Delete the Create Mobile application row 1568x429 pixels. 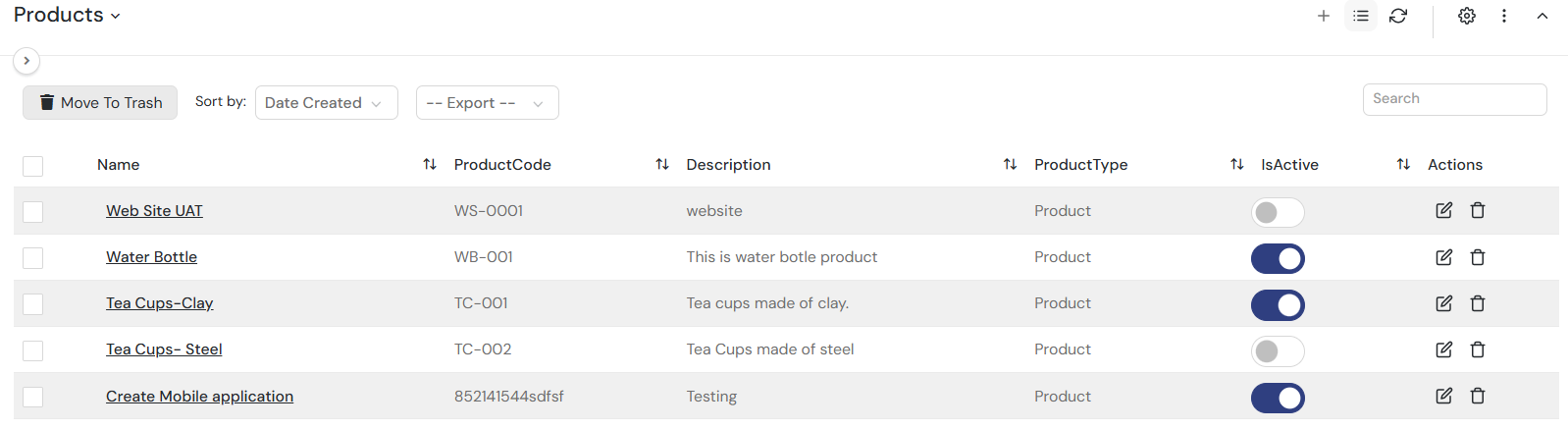pyautogui.click(x=1477, y=396)
